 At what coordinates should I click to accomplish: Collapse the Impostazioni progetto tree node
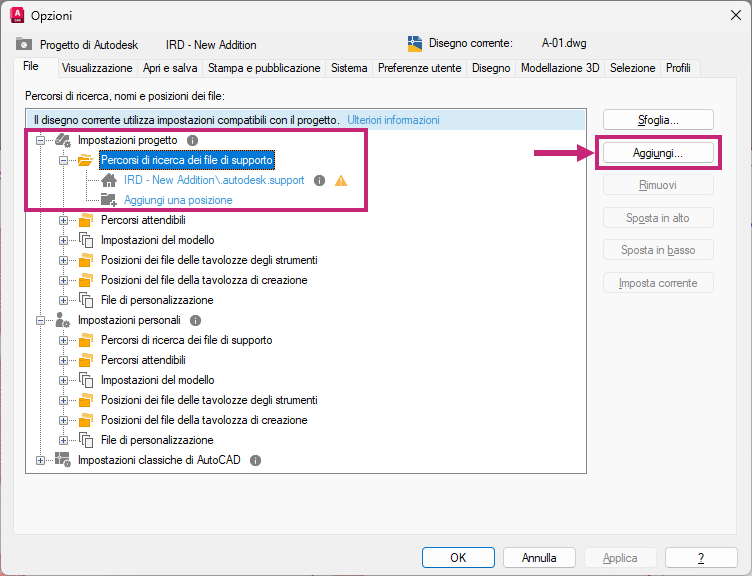(40, 141)
